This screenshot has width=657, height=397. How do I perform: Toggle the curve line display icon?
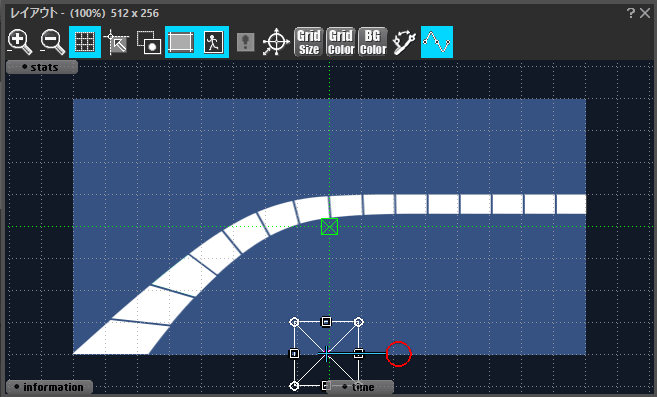437,42
